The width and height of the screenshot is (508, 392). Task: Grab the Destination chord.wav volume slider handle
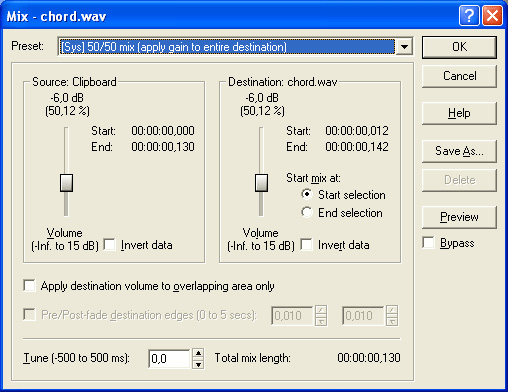261,183
